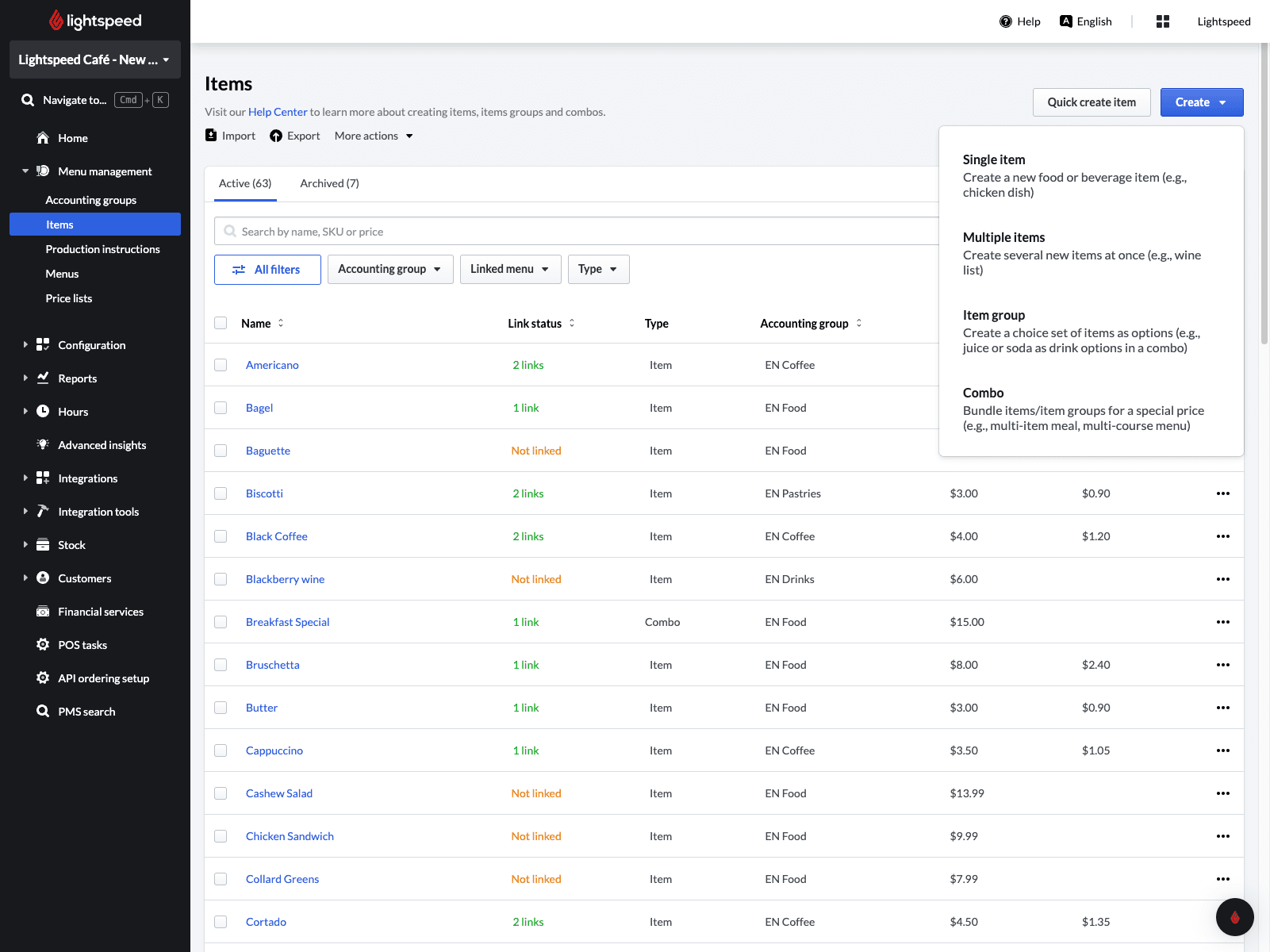Open POS tasks gear icon
Screen dimensions: 1270x952
pos(43,645)
